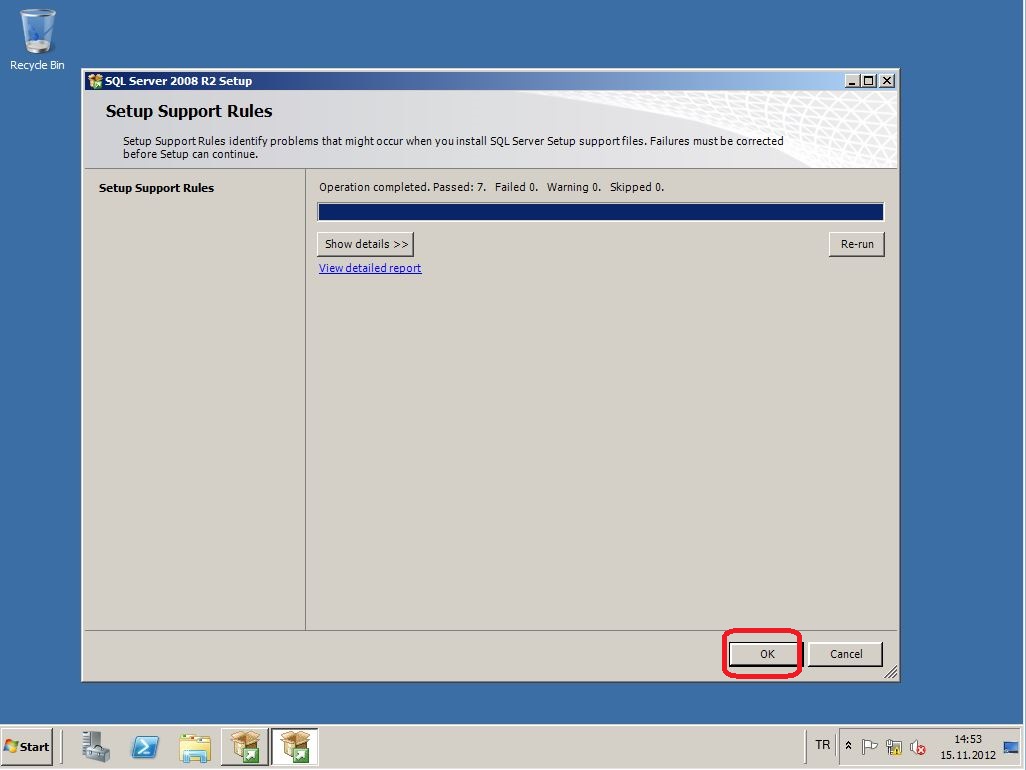Click the Operation completed status text
1026x770 pixels.
click(x=491, y=187)
